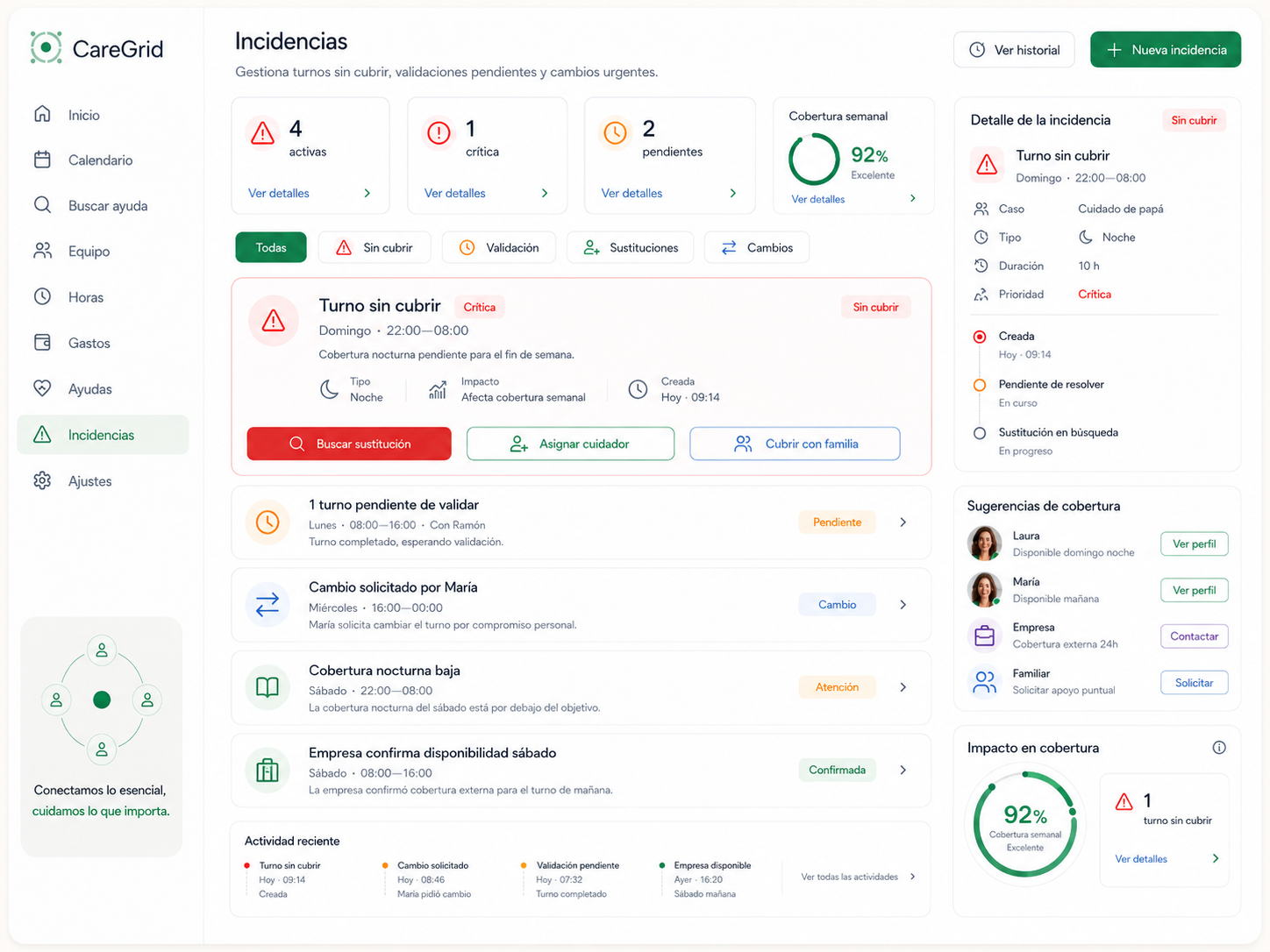Screen dimensions: 1270x952
Task: Click the Nueva incidencia button
Action: pos(1166,50)
